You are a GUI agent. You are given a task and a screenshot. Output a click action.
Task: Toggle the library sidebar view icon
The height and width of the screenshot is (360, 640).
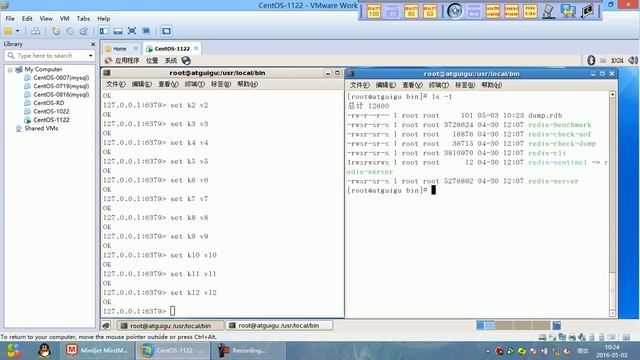(x=104, y=31)
